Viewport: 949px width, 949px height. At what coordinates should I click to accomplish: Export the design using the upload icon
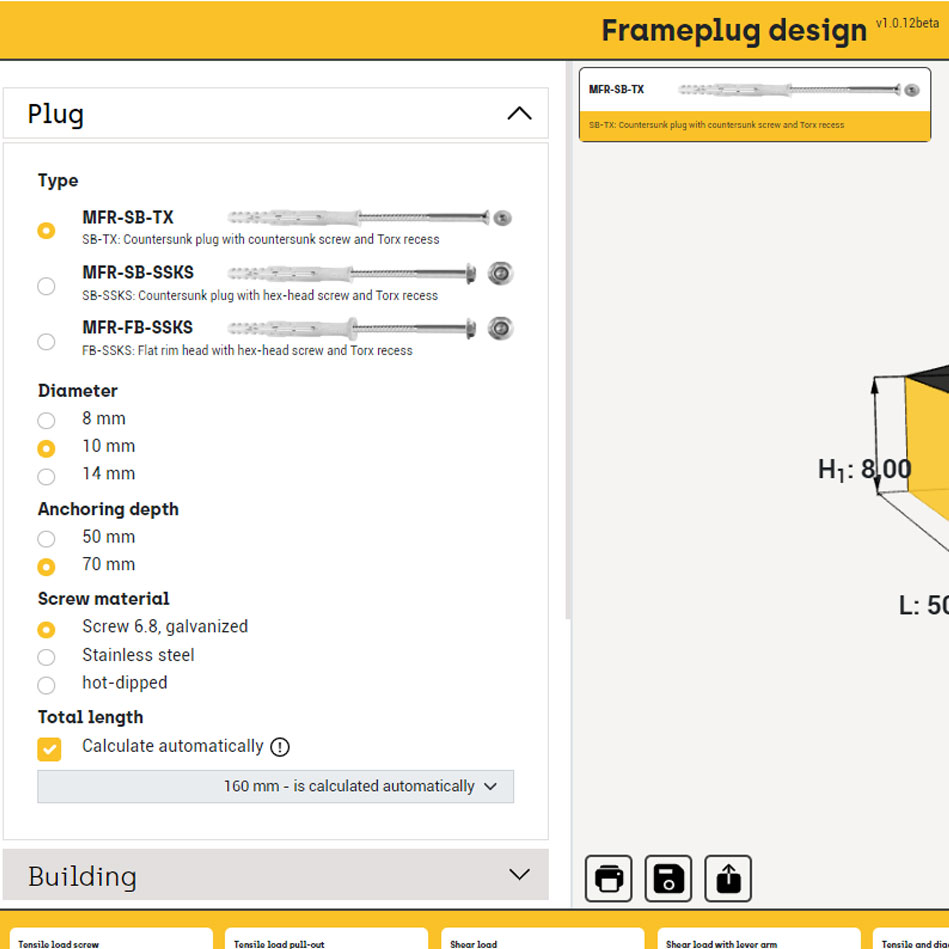coord(728,878)
